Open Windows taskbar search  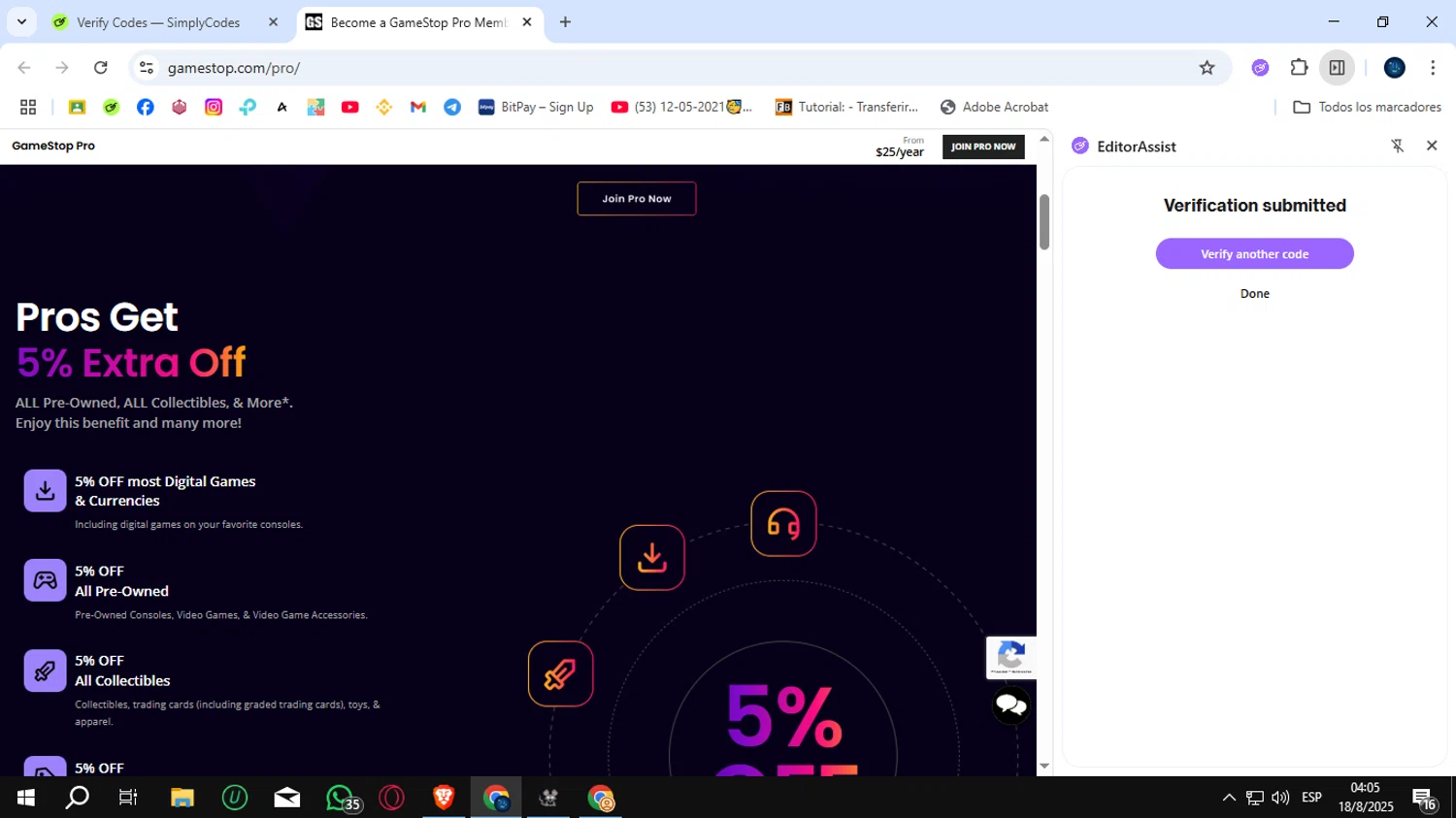point(77,798)
